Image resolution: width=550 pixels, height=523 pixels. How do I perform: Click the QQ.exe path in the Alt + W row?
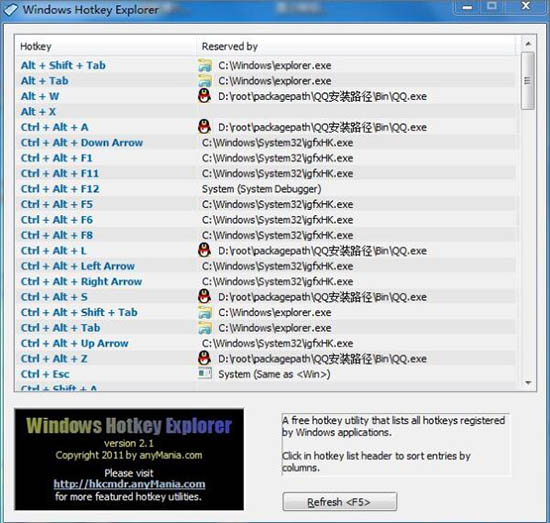point(322,96)
